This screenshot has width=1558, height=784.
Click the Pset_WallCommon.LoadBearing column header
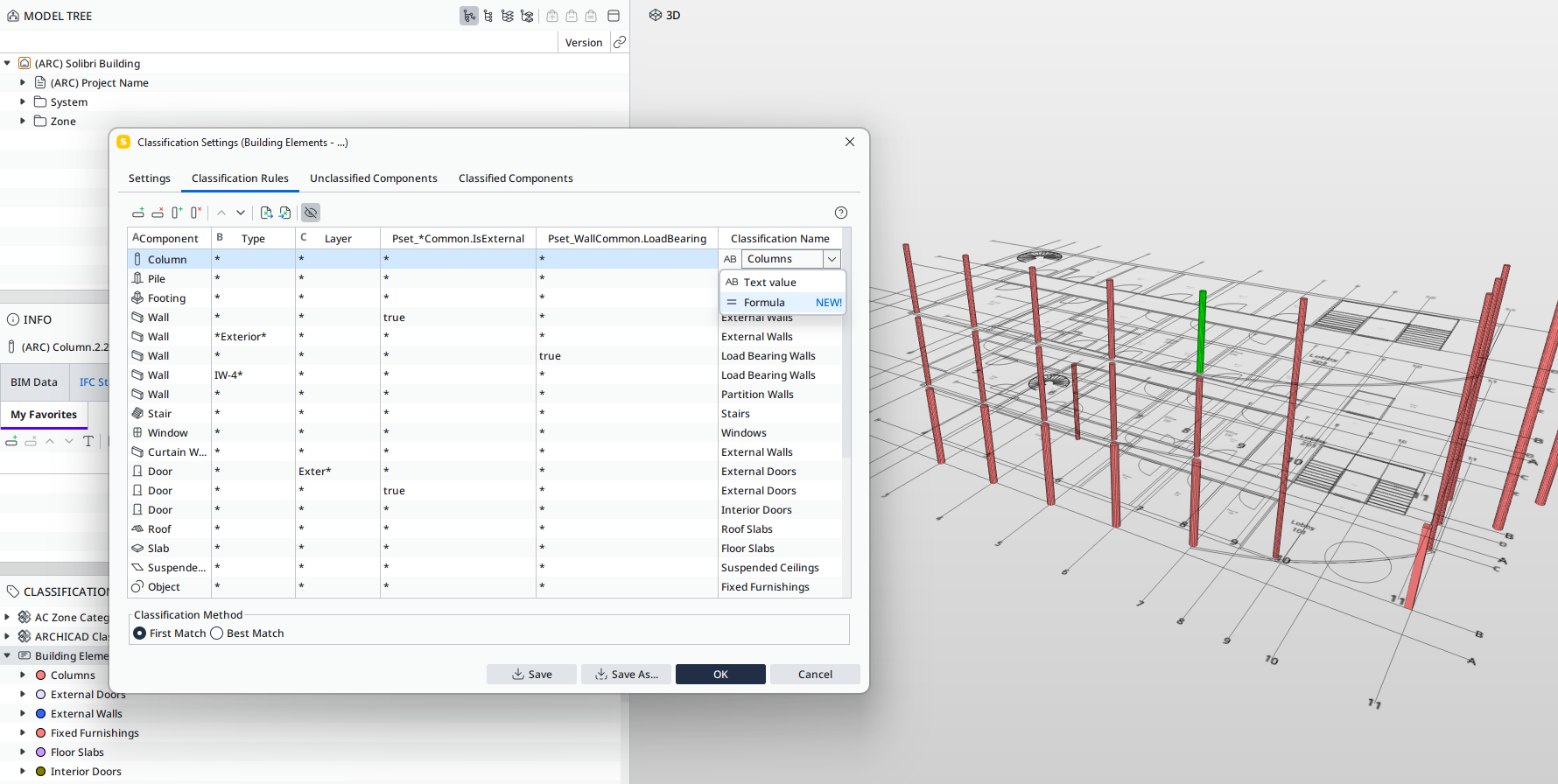[627, 238]
